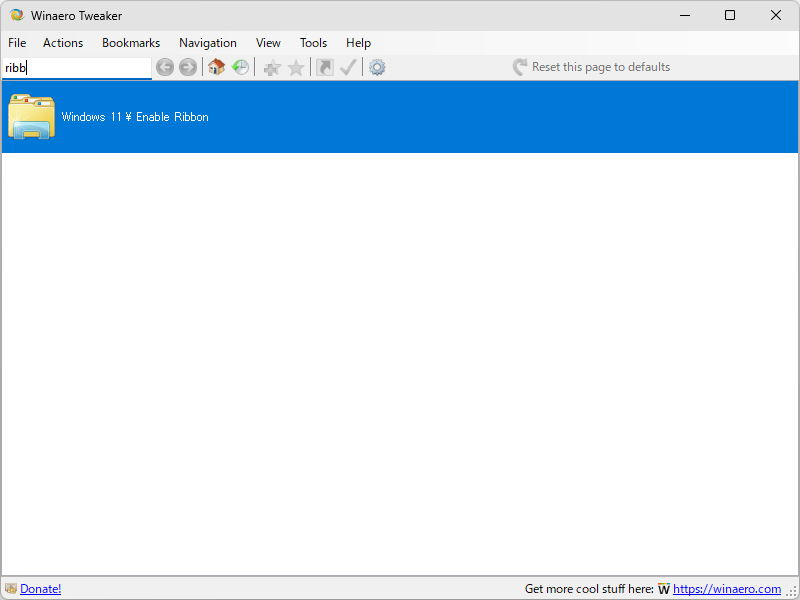Visit the winaero.com website link
The image size is (800, 600).
727,589
